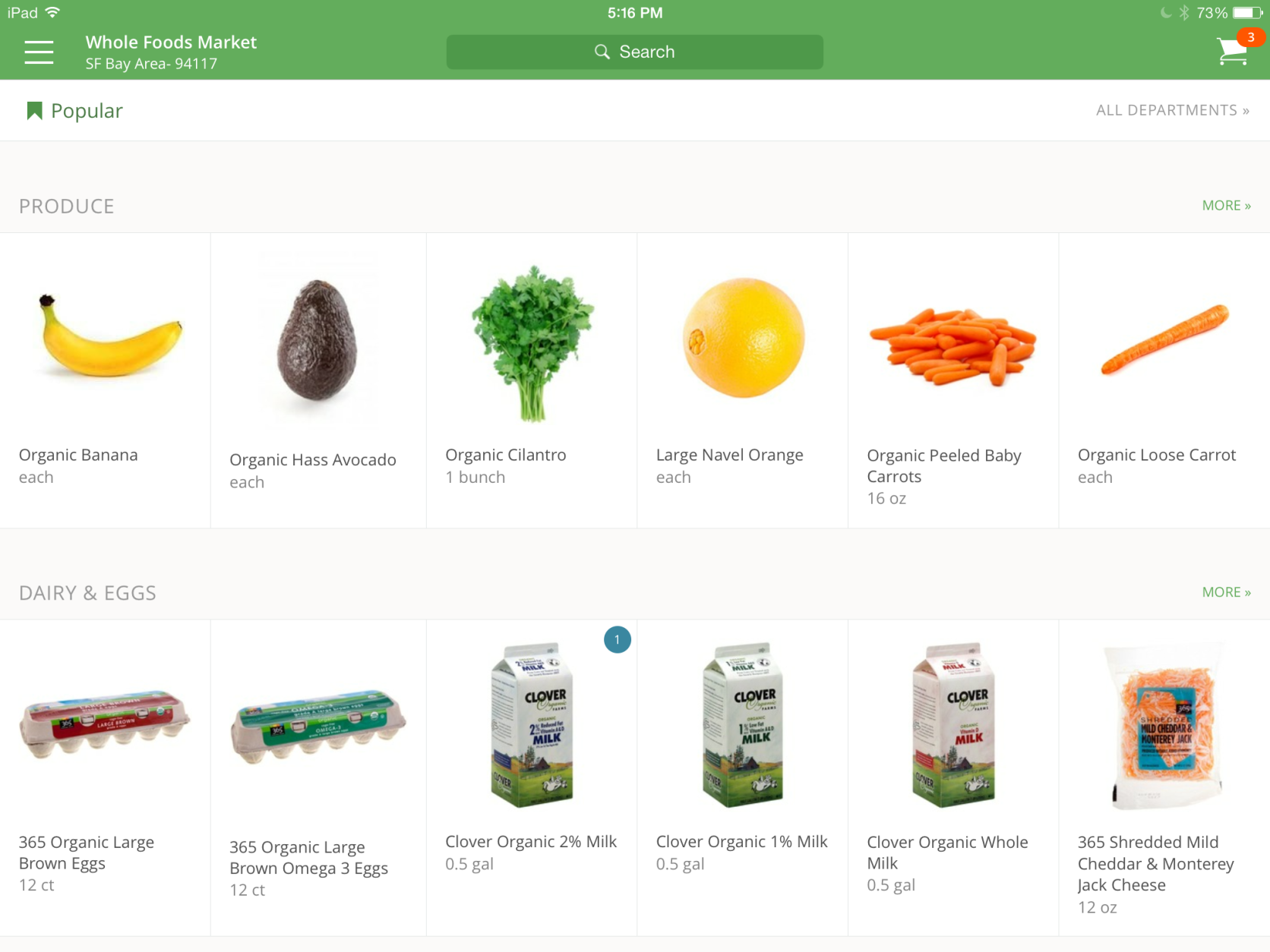The width and height of the screenshot is (1270, 952).
Task: Select the Popular tab
Action: [x=74, y=111]
